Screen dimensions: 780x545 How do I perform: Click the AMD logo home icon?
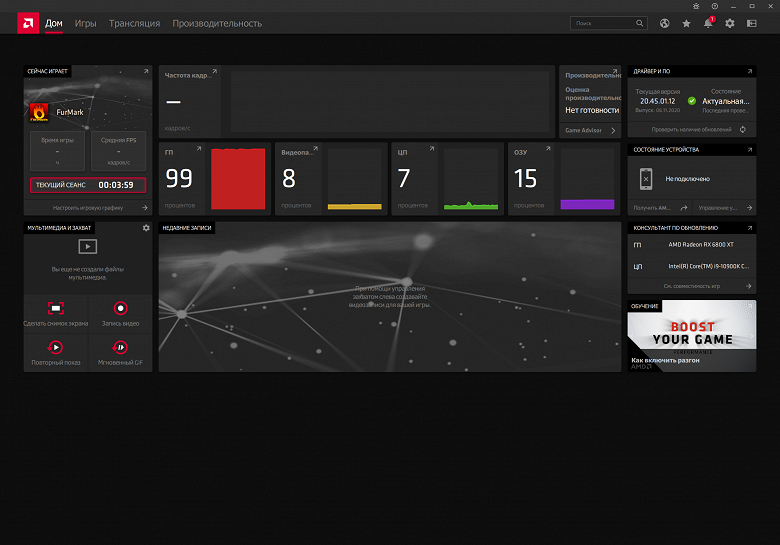28,23
